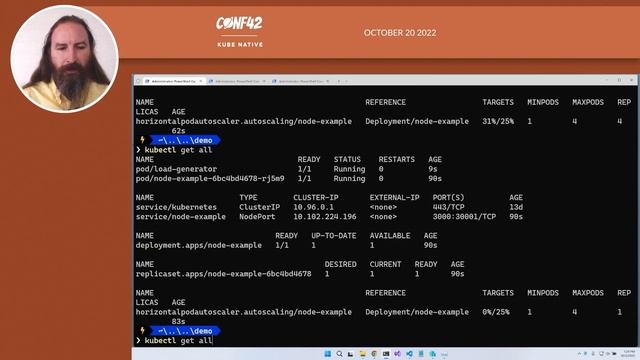Launch File Explorer from the taskbar

coord(362,354)
